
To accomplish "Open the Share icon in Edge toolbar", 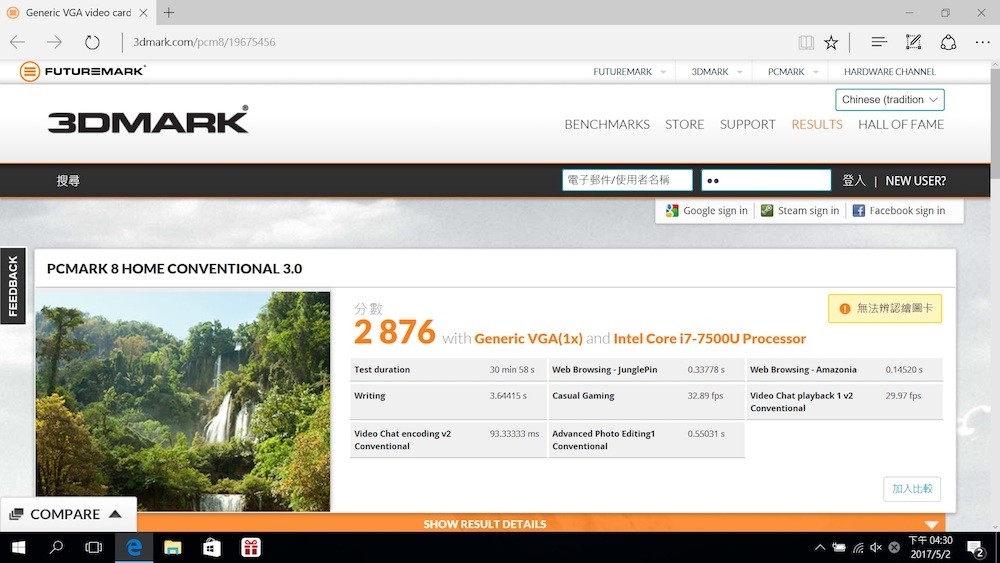I will (948, 42).
